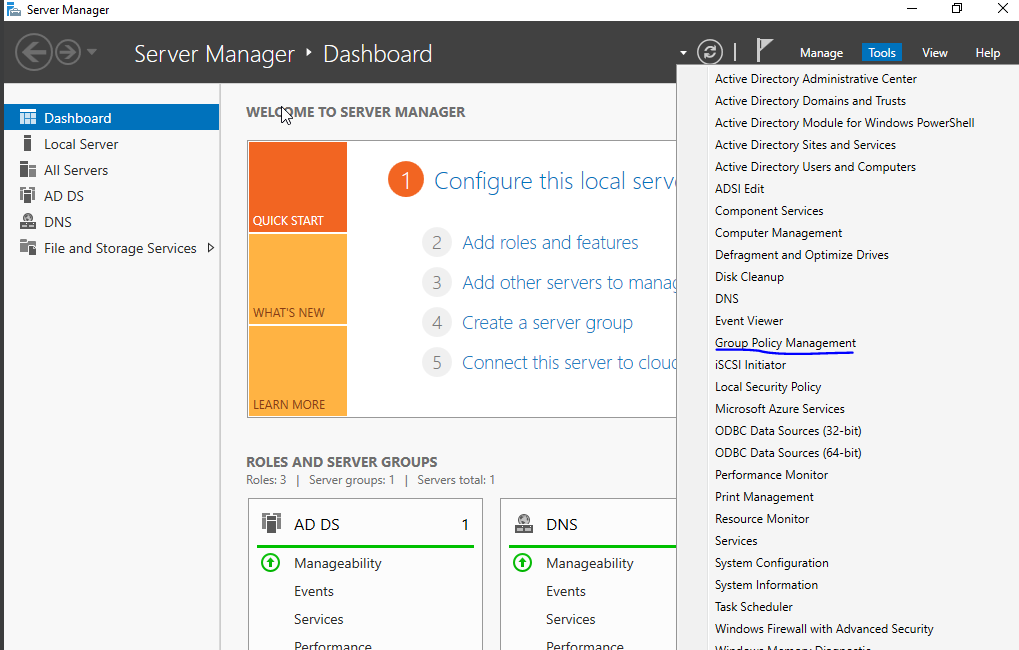Click Add other servers to manage link

(x=569, y=283)
